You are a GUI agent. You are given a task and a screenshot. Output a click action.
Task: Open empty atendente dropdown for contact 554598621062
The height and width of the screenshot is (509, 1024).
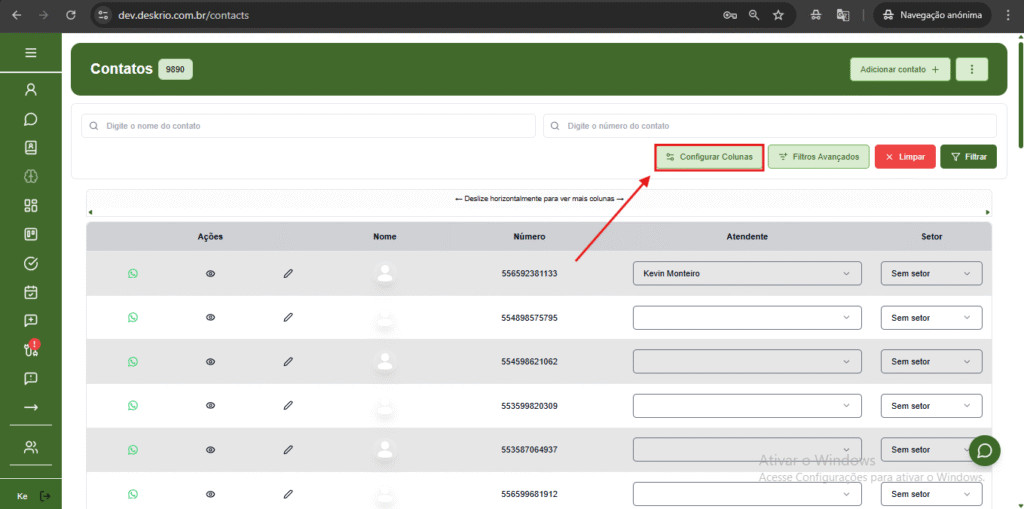click(x=746, y=361)
